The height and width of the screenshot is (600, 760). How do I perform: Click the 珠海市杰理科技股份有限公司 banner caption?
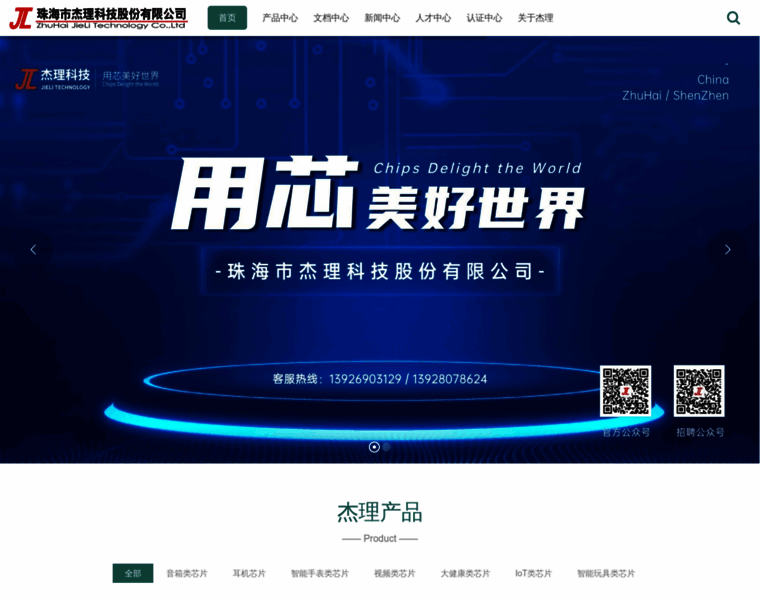[x=380, y=271]
